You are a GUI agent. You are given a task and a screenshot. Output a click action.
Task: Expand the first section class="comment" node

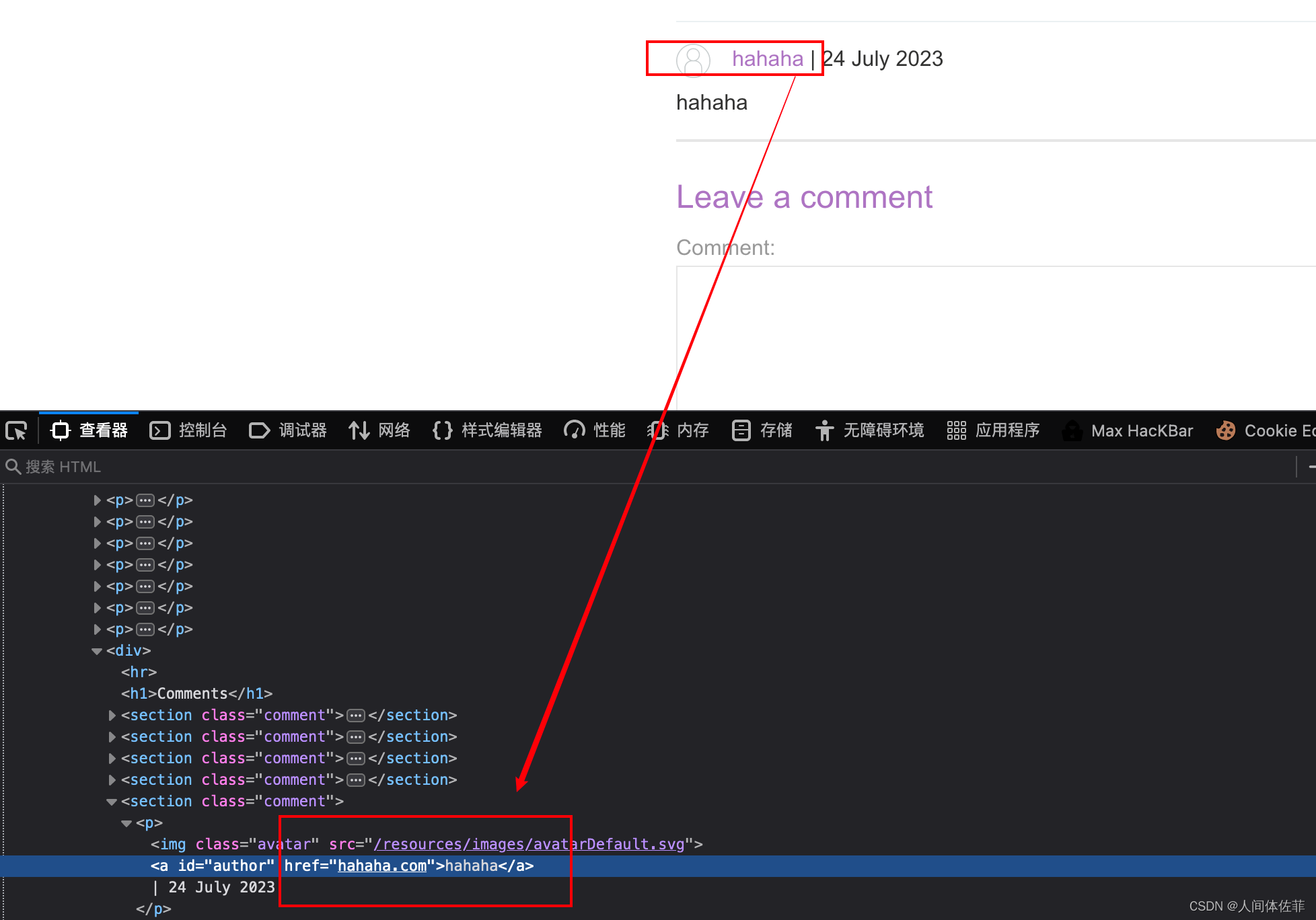point(112,716)
